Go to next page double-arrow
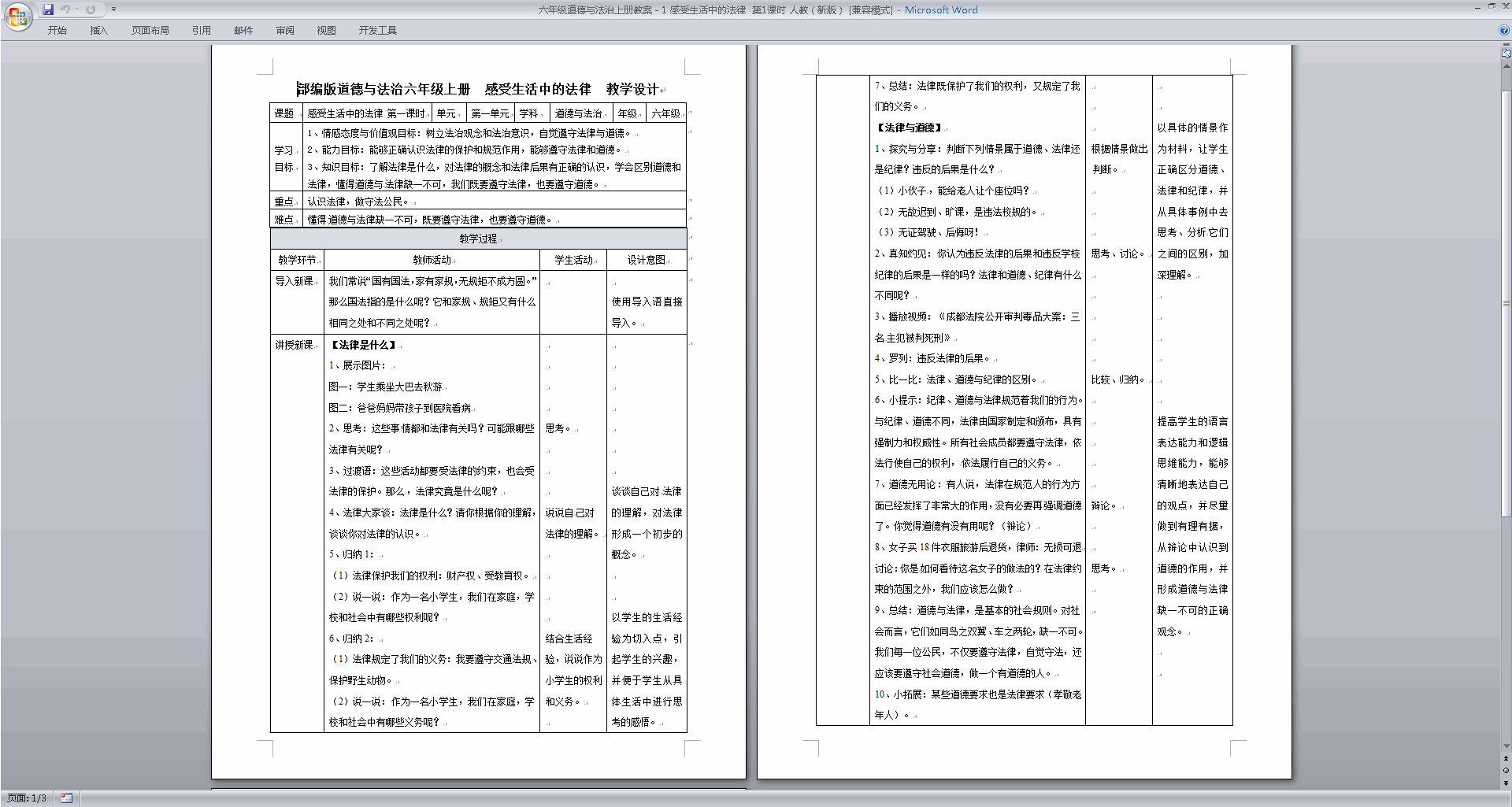1512x807 pixels. coord(1506,783)
